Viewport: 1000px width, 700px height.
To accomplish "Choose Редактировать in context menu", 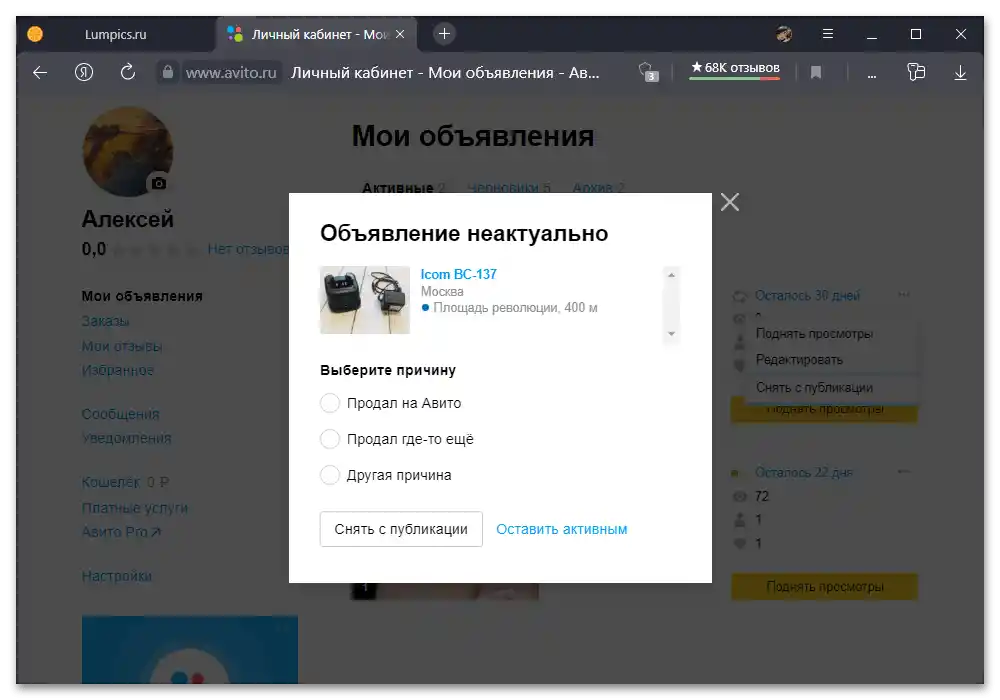I will coord(799,360).
